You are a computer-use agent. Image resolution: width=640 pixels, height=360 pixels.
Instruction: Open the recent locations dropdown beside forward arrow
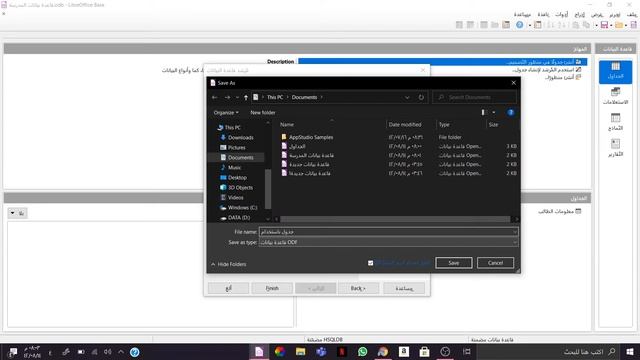click(237, 98)
